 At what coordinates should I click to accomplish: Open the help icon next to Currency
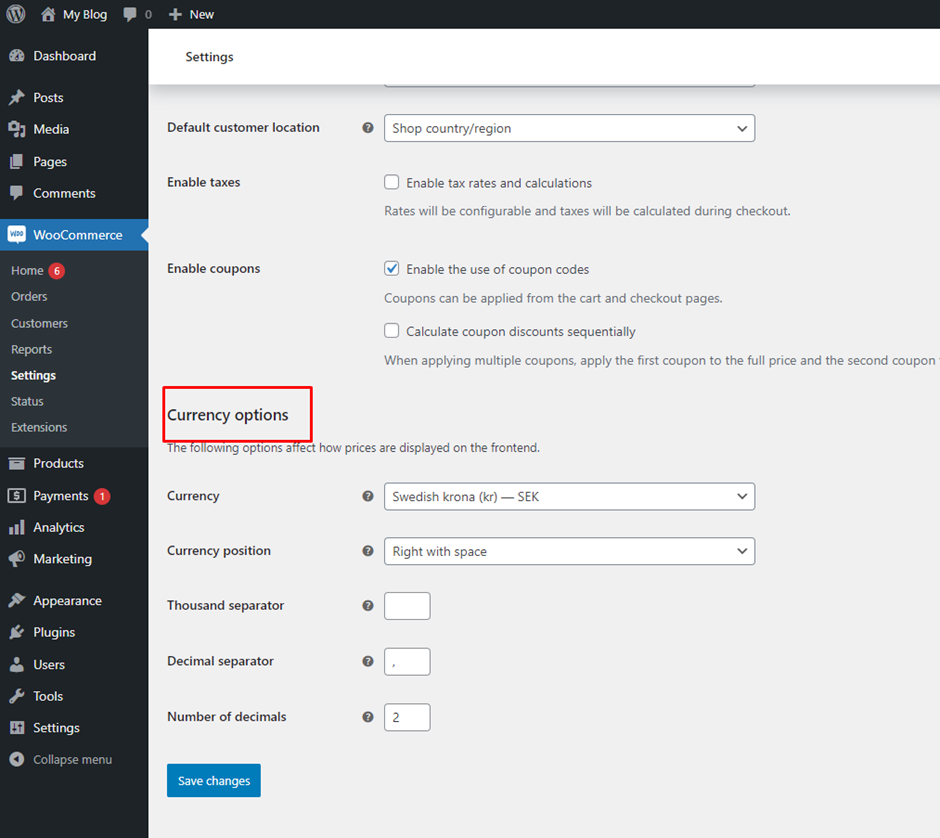[x=368, y=495]
